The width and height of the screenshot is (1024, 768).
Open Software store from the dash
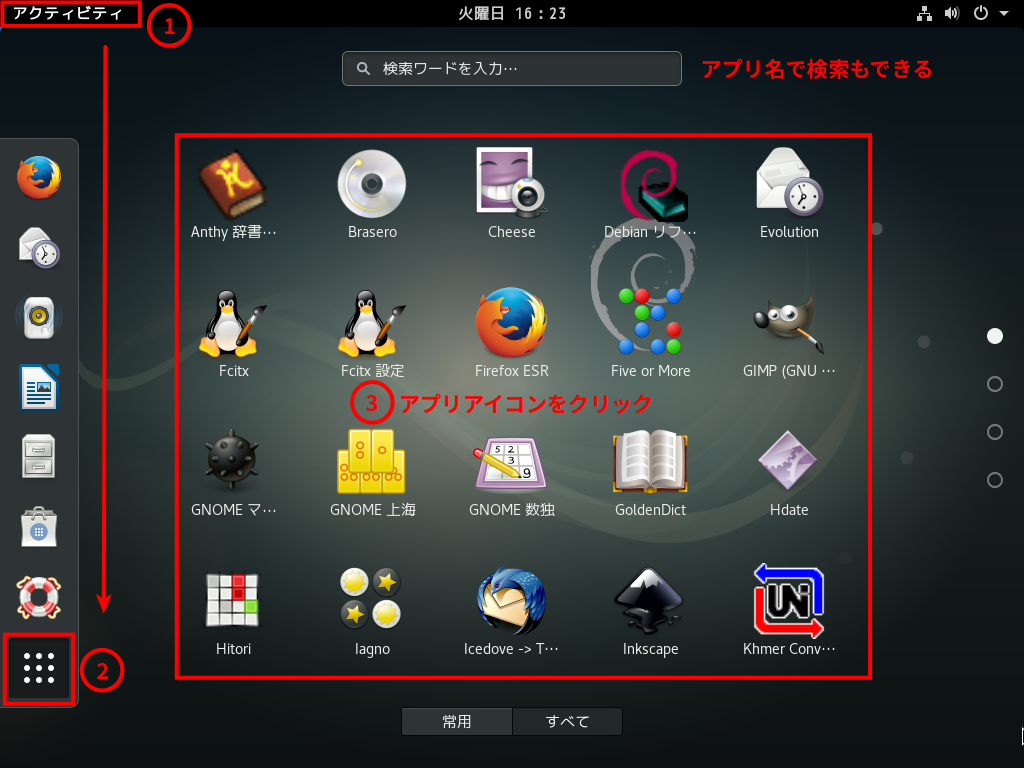pyautogui.click(x=39, y=527)
